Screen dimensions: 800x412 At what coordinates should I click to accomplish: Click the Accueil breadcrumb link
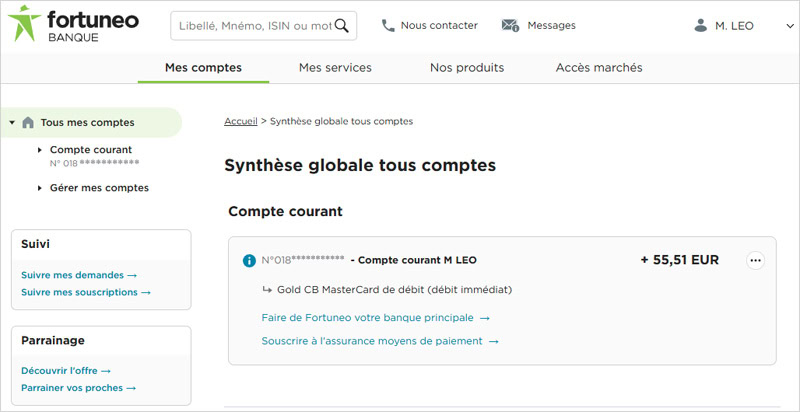240,121
